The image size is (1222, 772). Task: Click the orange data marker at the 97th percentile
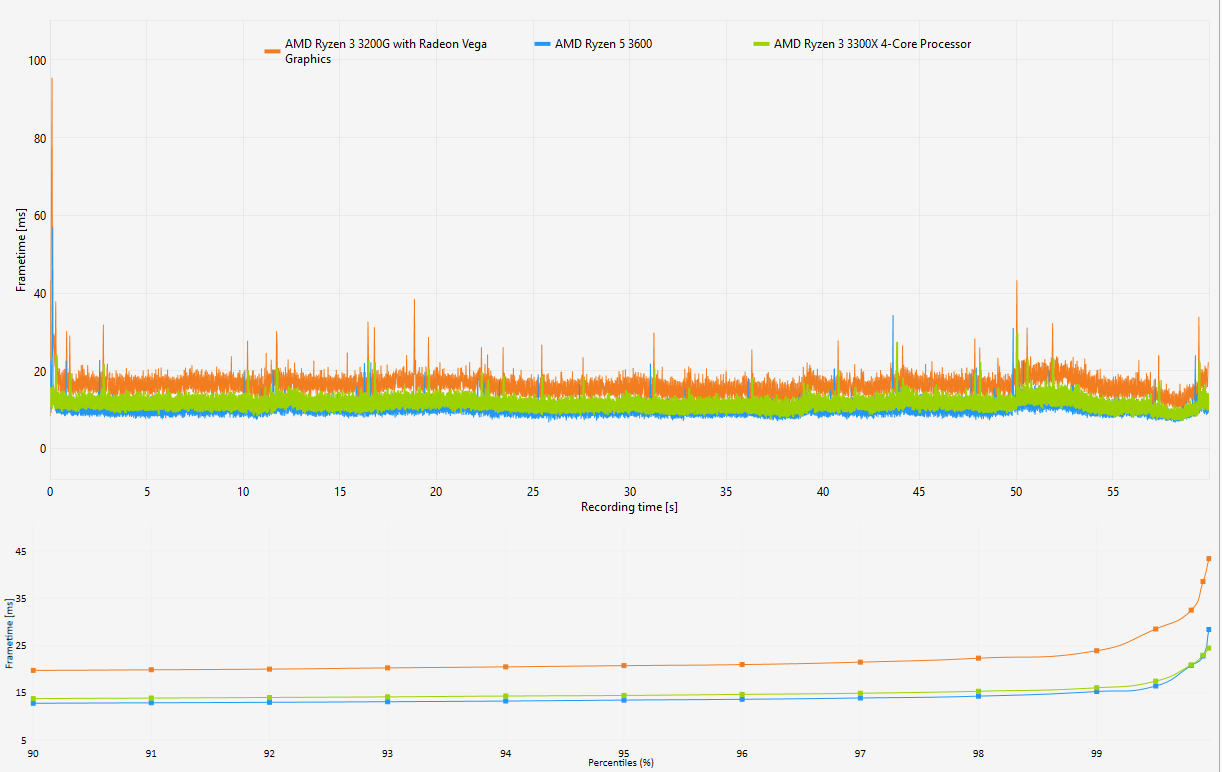(860, 662)
